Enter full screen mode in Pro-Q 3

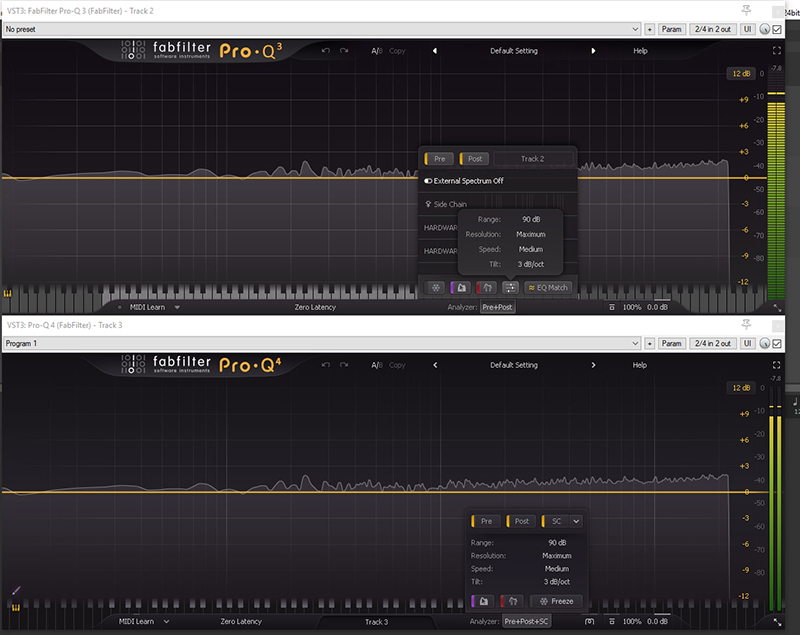(x=777, y=50)
